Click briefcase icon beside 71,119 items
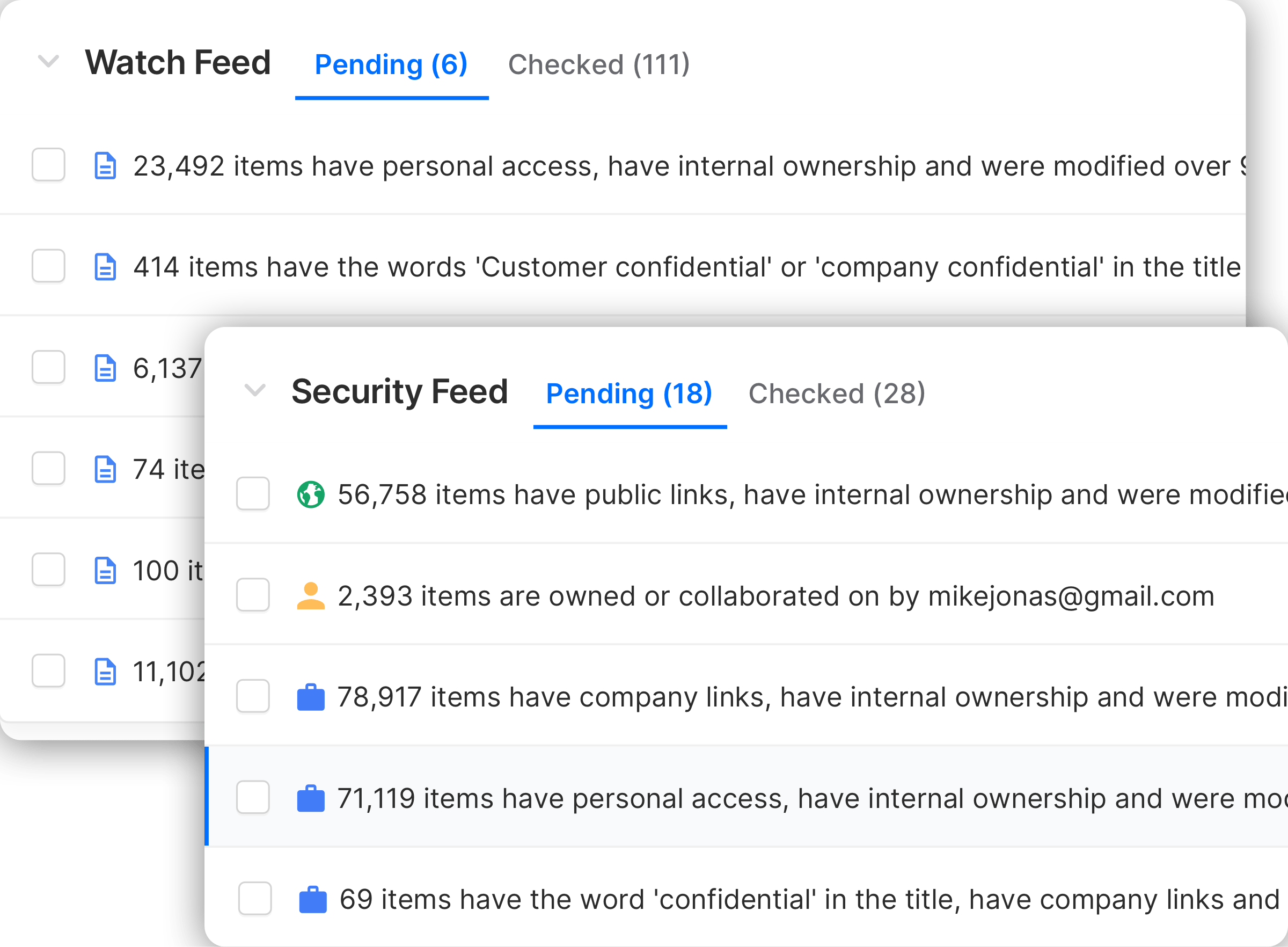1288x947 pixels. pyautogui.click(x=311, y=798)
